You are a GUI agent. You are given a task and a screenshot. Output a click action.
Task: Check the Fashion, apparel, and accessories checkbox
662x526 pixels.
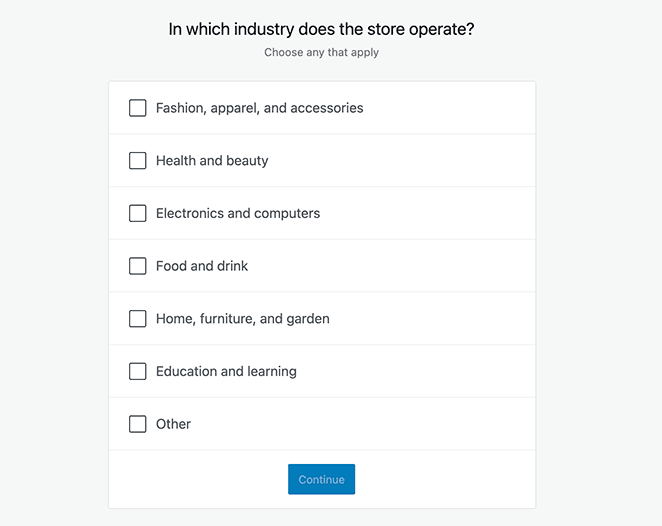point(138,108)
